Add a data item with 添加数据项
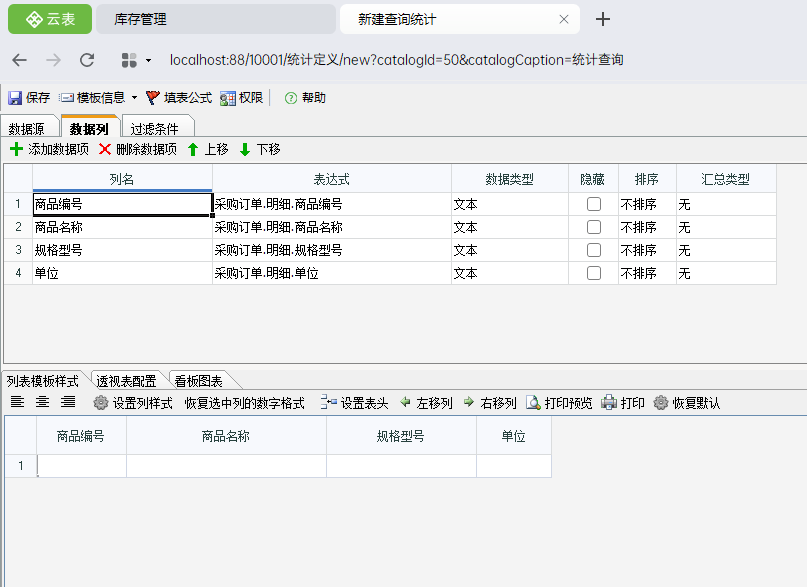807x587 pixels. point(49,149)
